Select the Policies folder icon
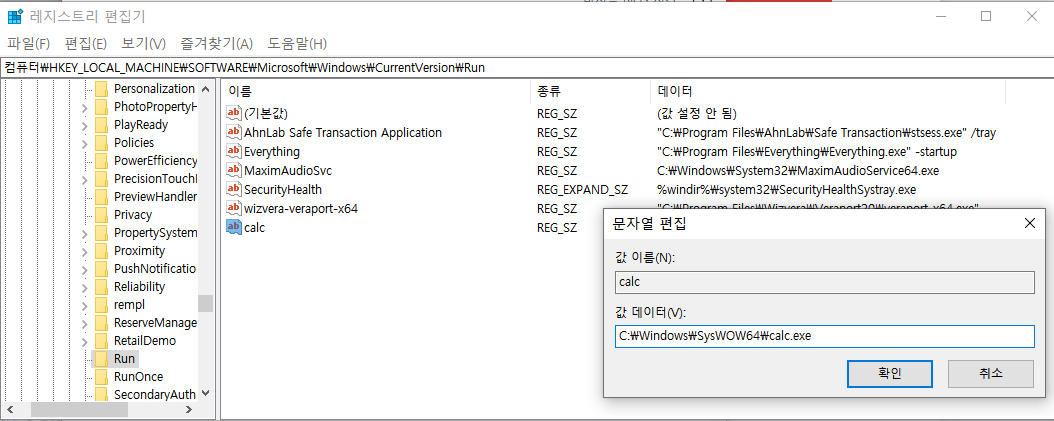 click(x=102, y=143)
